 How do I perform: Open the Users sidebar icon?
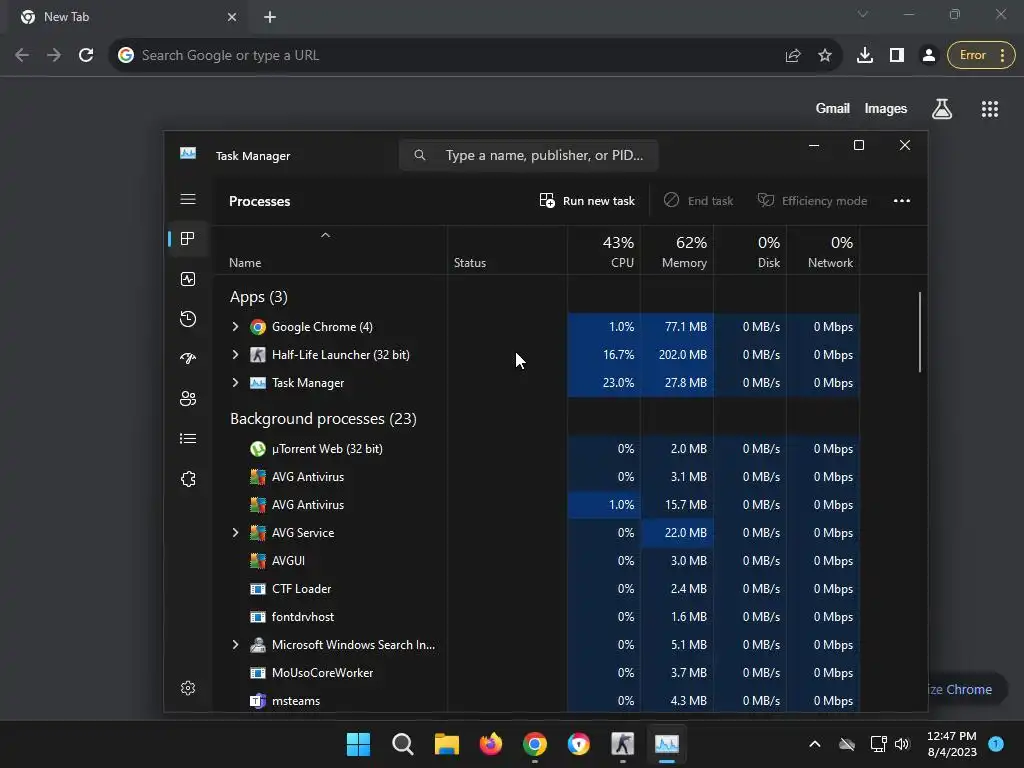pyautogui.click(x=188, y=398)
